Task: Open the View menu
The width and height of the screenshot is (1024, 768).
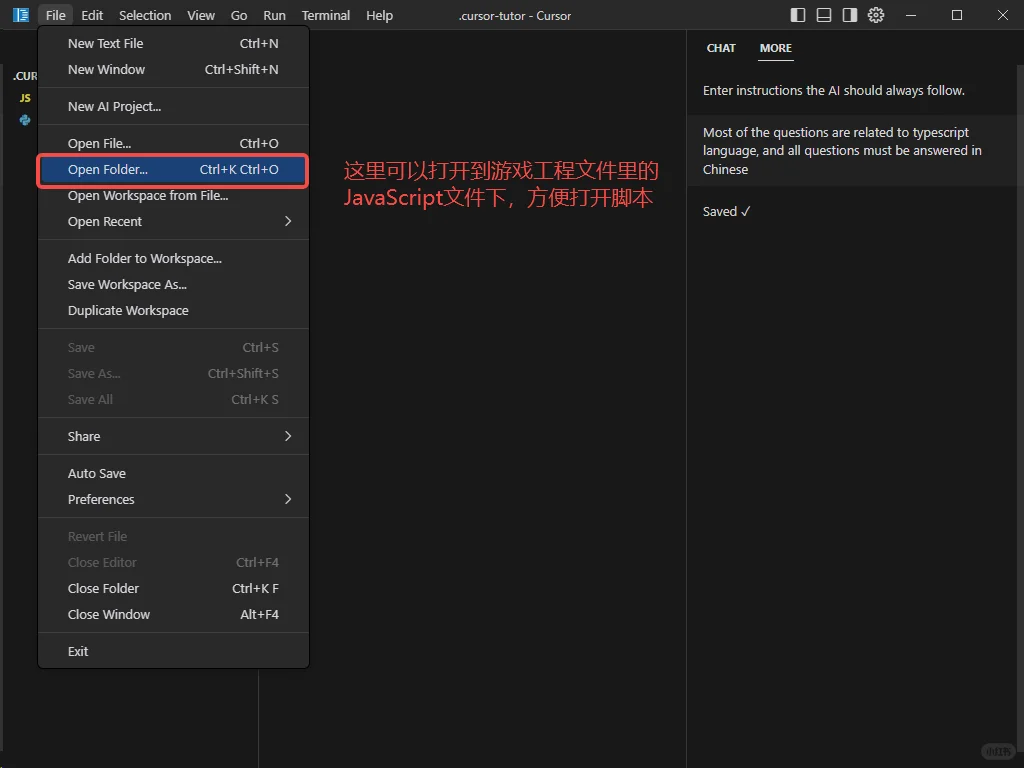Action: (200, 15)
